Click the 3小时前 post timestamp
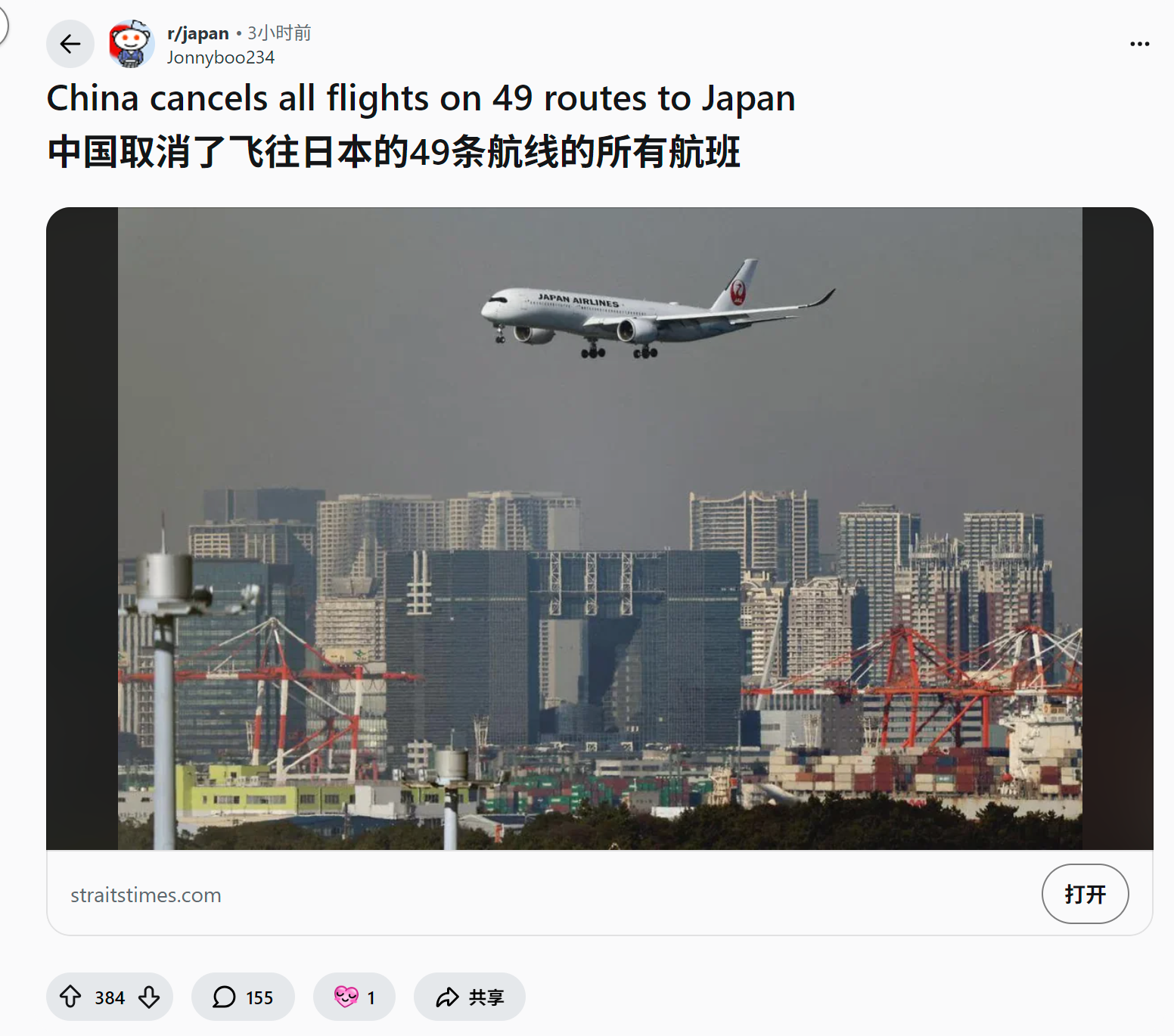Image resolution: width=1174 pixels, height=1036 pixels. [x=279, y=33]
